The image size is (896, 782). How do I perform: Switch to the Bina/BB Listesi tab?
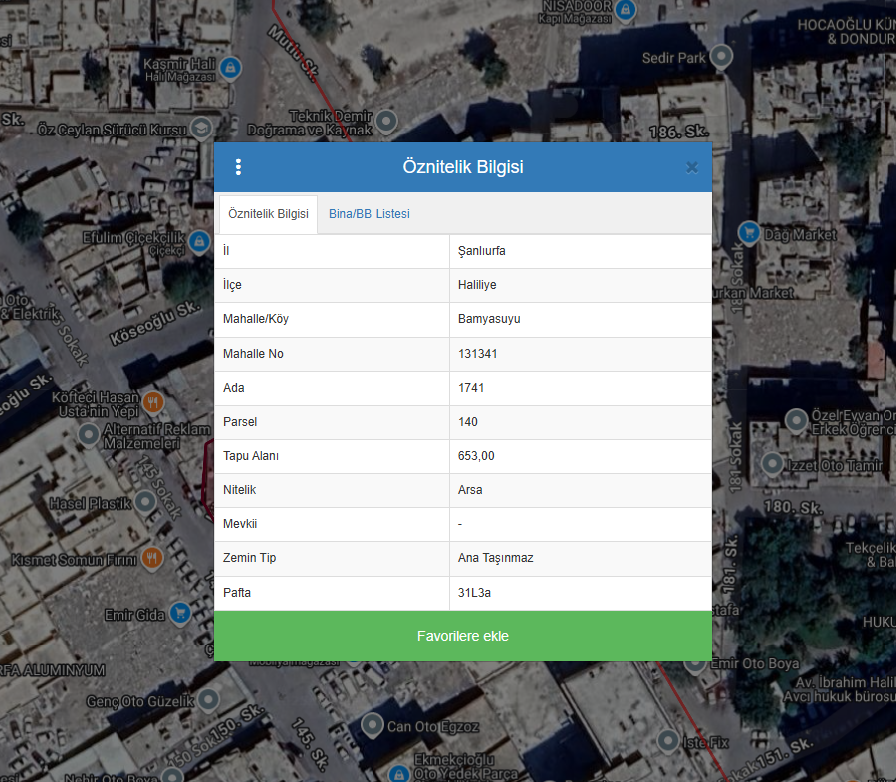coord(369,214)
